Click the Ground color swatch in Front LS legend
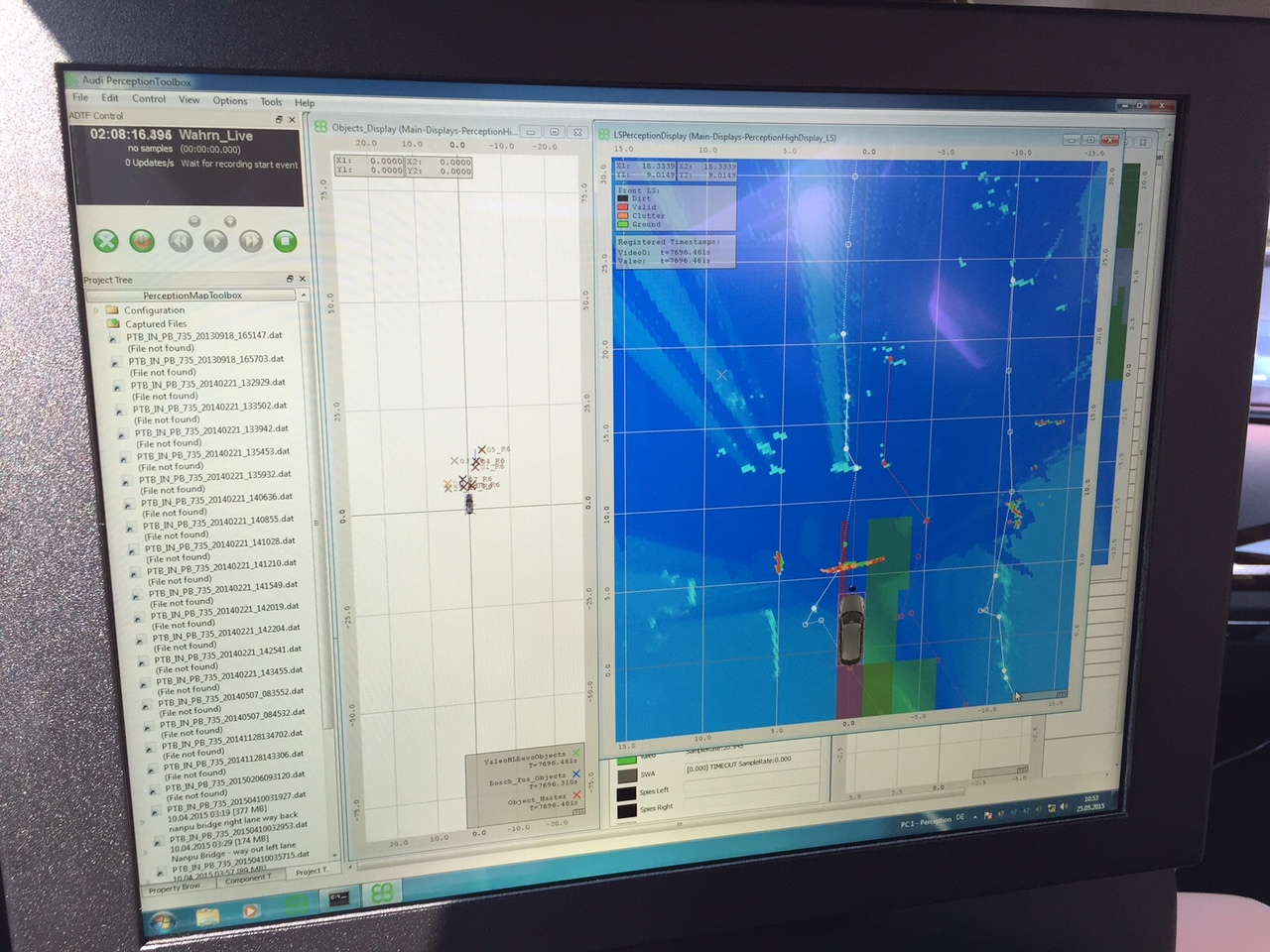Viewport: 1270px width, 952px height. (623, 224)
